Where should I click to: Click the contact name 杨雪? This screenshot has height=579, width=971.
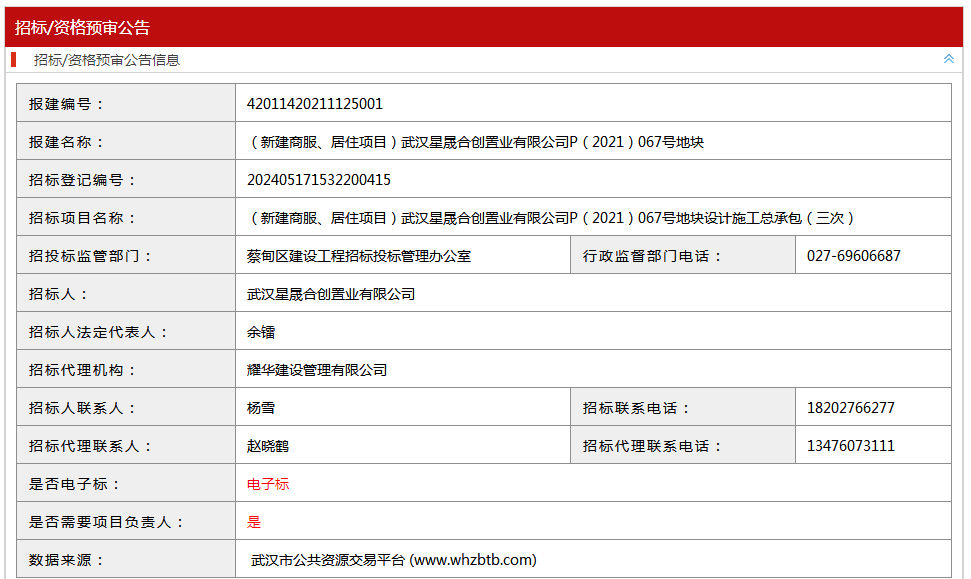[261, 408]
